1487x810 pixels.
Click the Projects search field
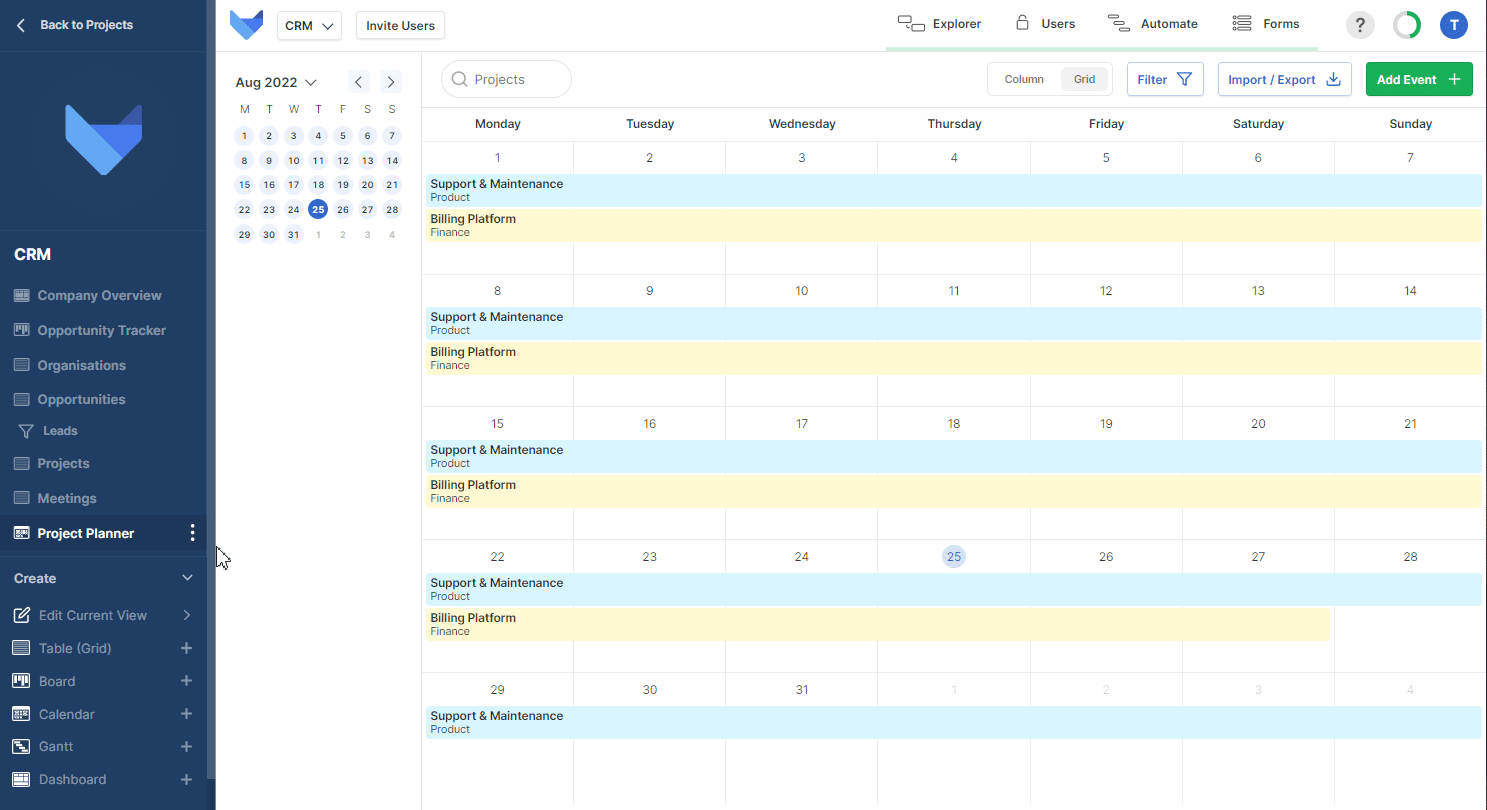click(506, 79)
